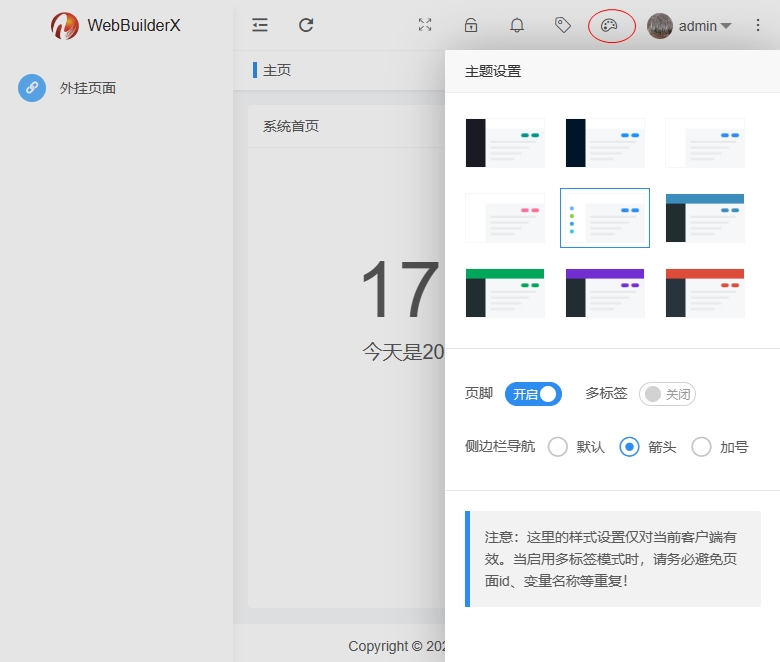Toggle fullscreen mode icon
The height and width of the screenshot is (662, 780).
click(x=425, y=26)
